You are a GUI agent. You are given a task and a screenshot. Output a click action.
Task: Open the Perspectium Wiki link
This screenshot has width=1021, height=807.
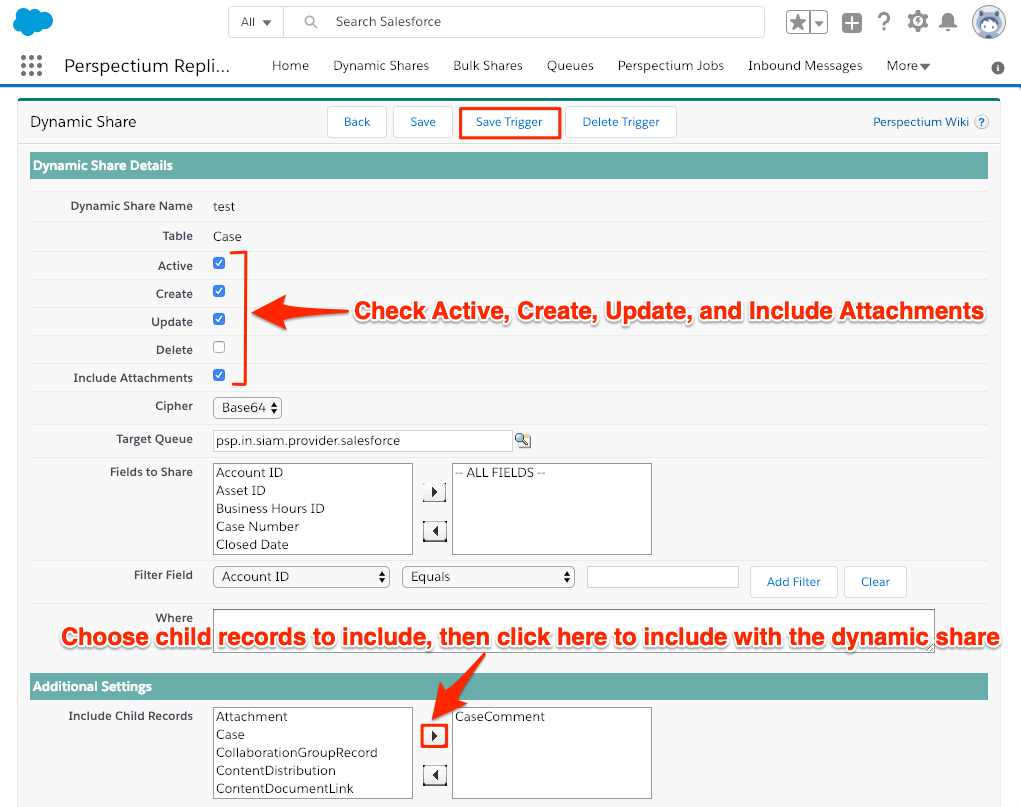pyautogui.click(x=921, y=122)
